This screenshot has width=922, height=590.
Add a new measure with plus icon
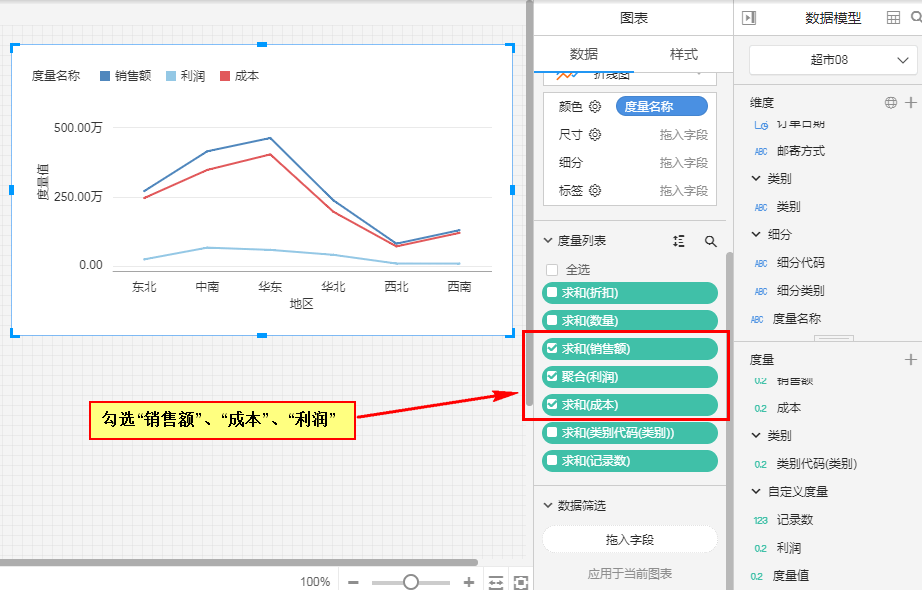pyautogui.click(x=910, y=359)
